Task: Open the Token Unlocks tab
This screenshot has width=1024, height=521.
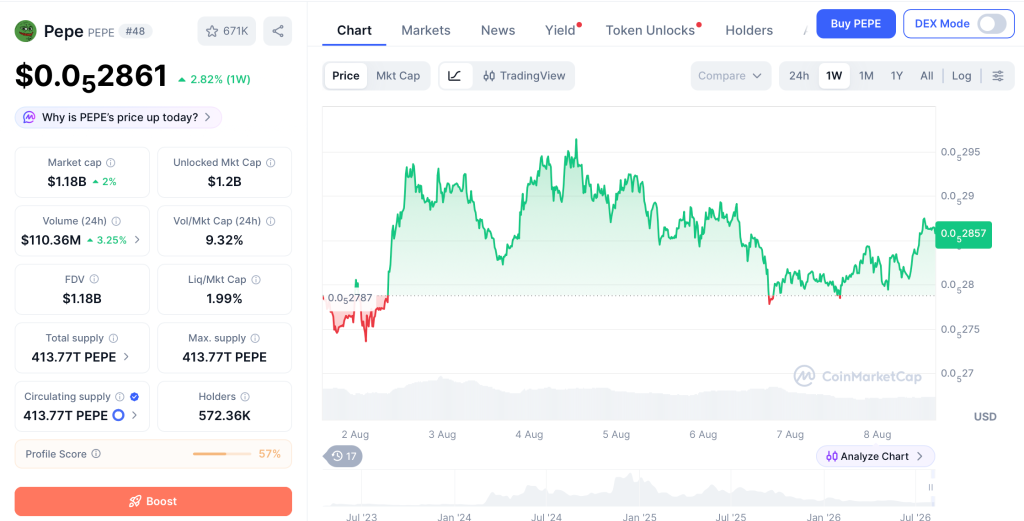Action: [x=650, y=30]
